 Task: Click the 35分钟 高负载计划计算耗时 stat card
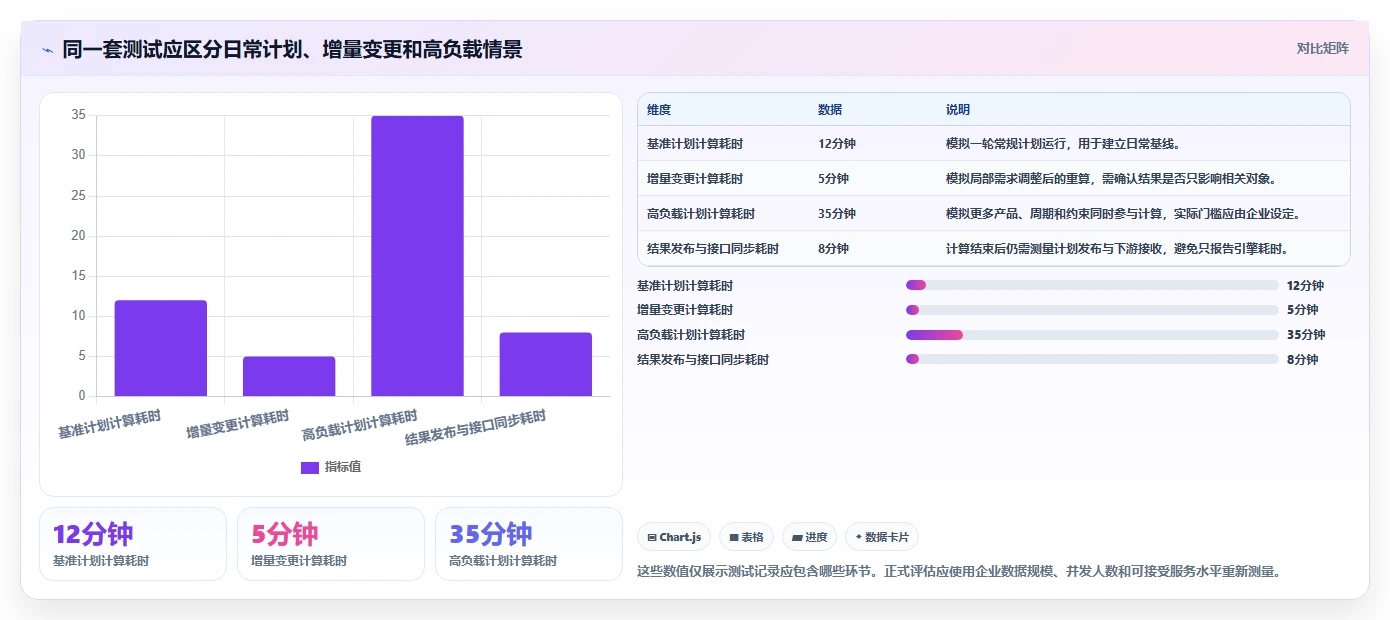pyautogui.click(x=529, y=544)
